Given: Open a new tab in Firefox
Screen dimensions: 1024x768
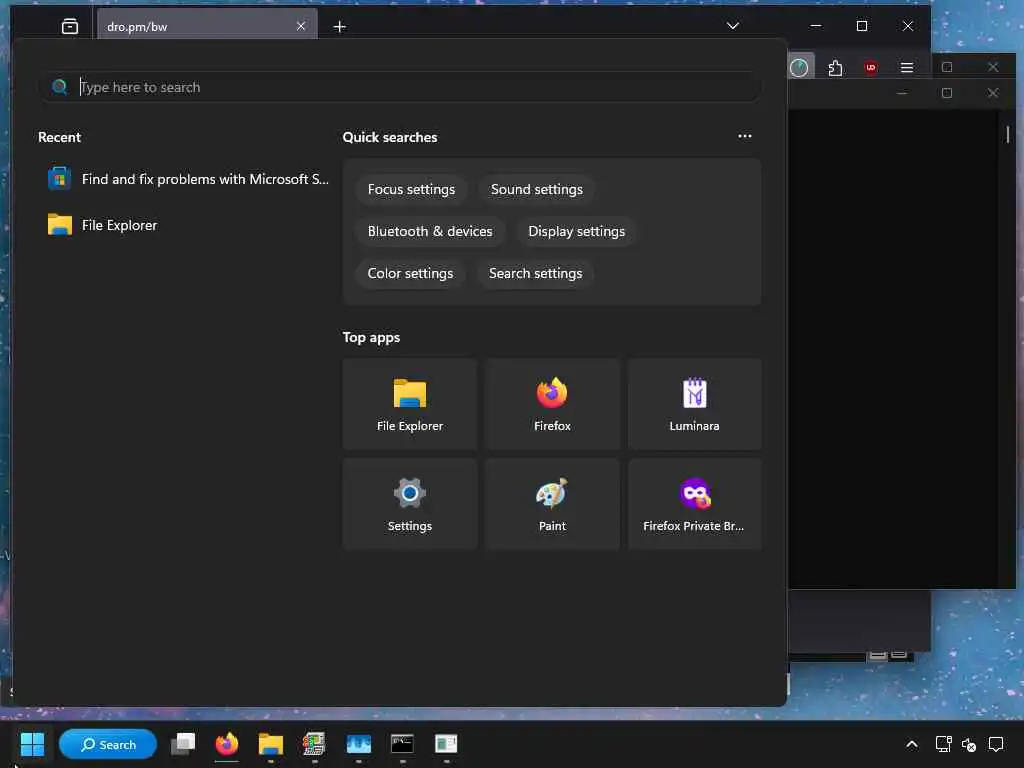Looking at the screenshot, I should pyautogui.click(x=340, y=27).
